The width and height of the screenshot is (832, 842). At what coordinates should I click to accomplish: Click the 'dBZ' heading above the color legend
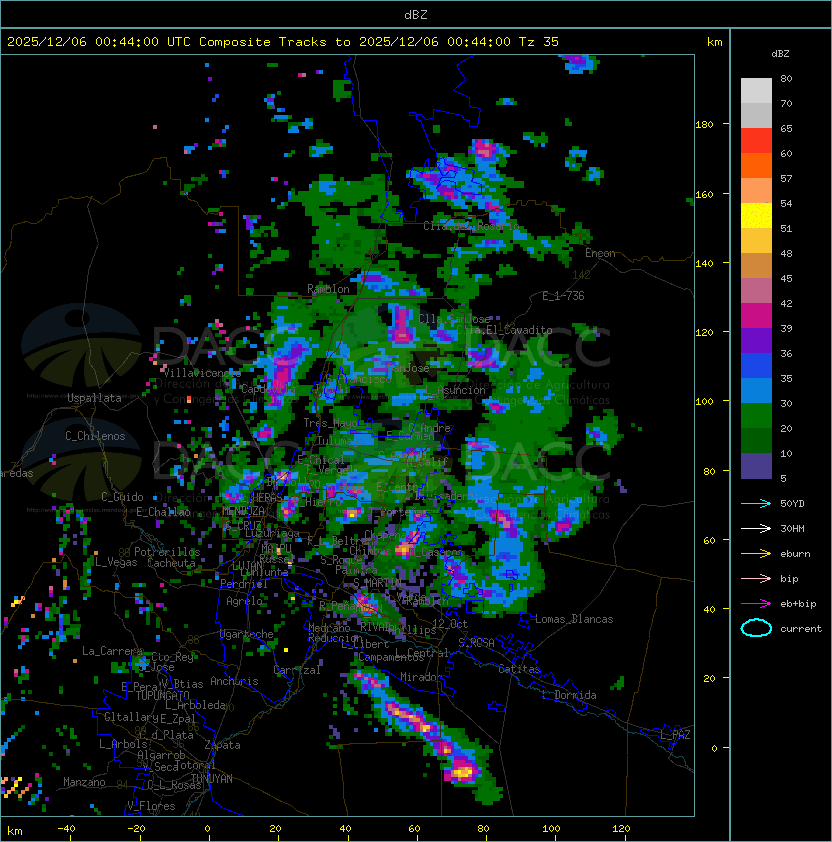pyautogui.click(x=780, y=54)
